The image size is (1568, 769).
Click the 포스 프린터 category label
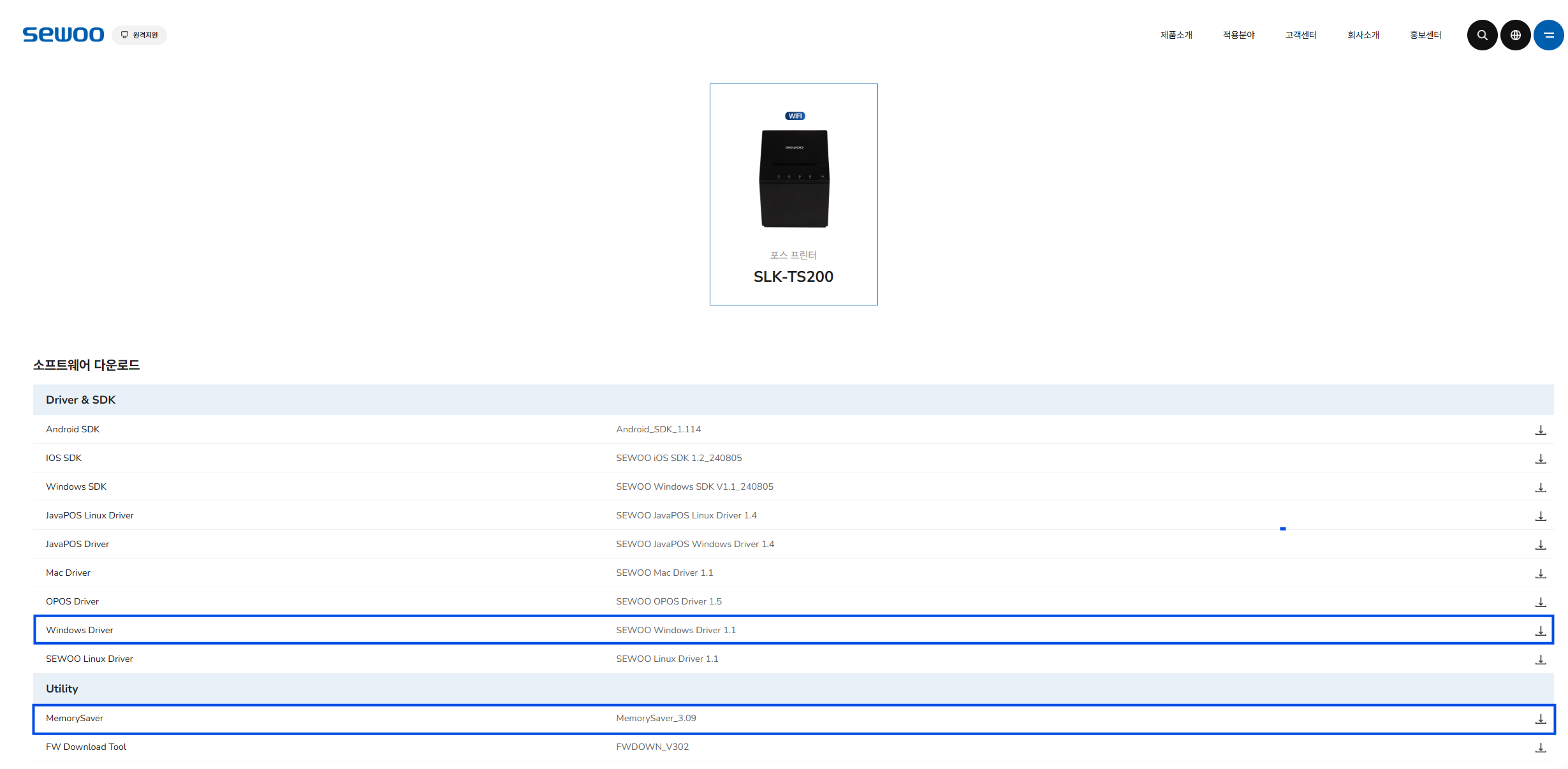click(x=793, y=255)
